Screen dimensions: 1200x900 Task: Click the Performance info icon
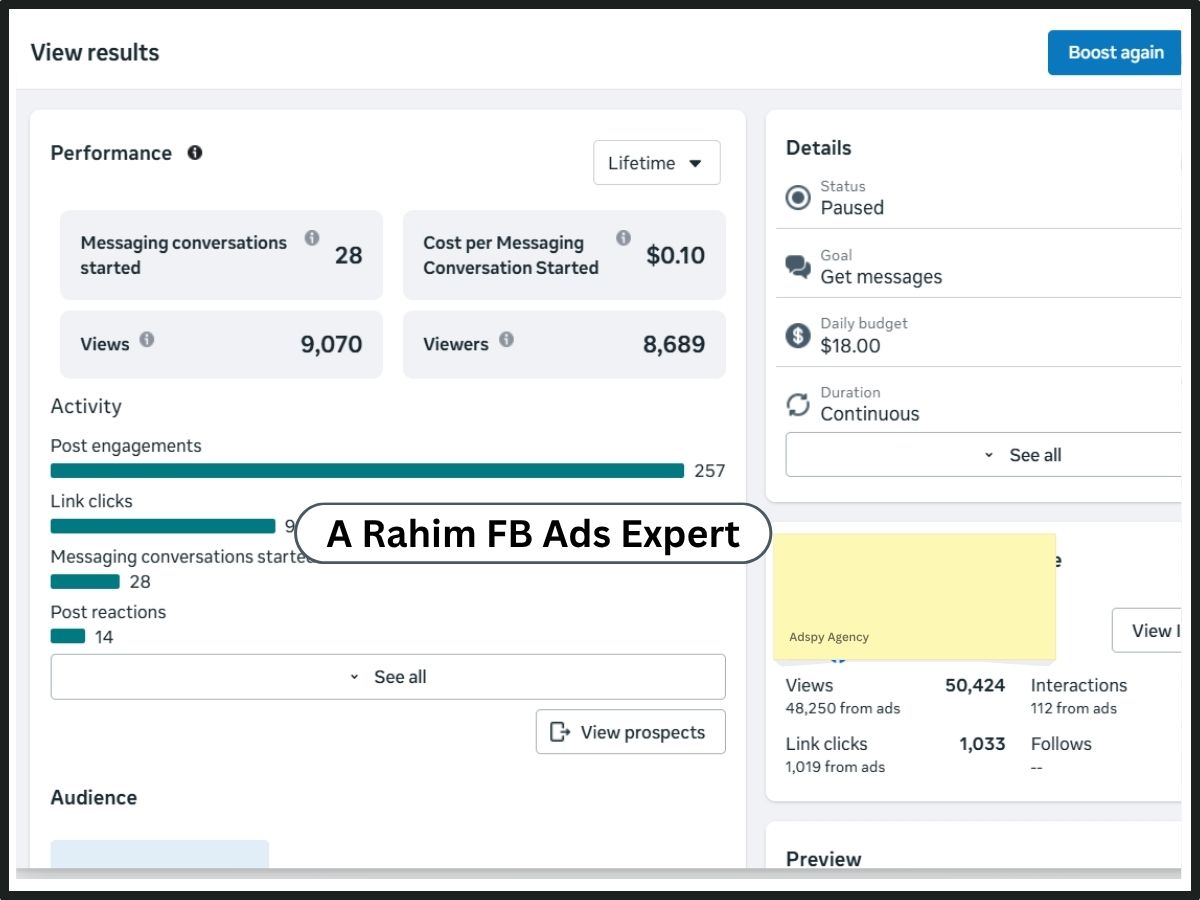click(x=195, y=152)
